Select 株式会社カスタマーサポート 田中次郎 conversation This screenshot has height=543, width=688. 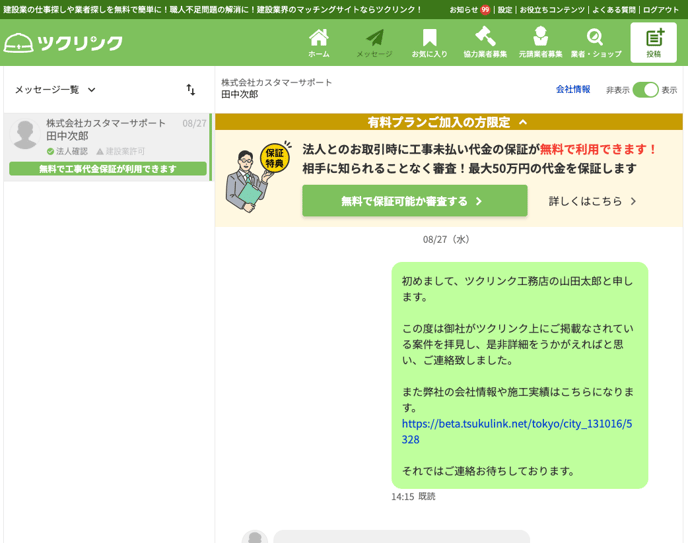(108, 147)
